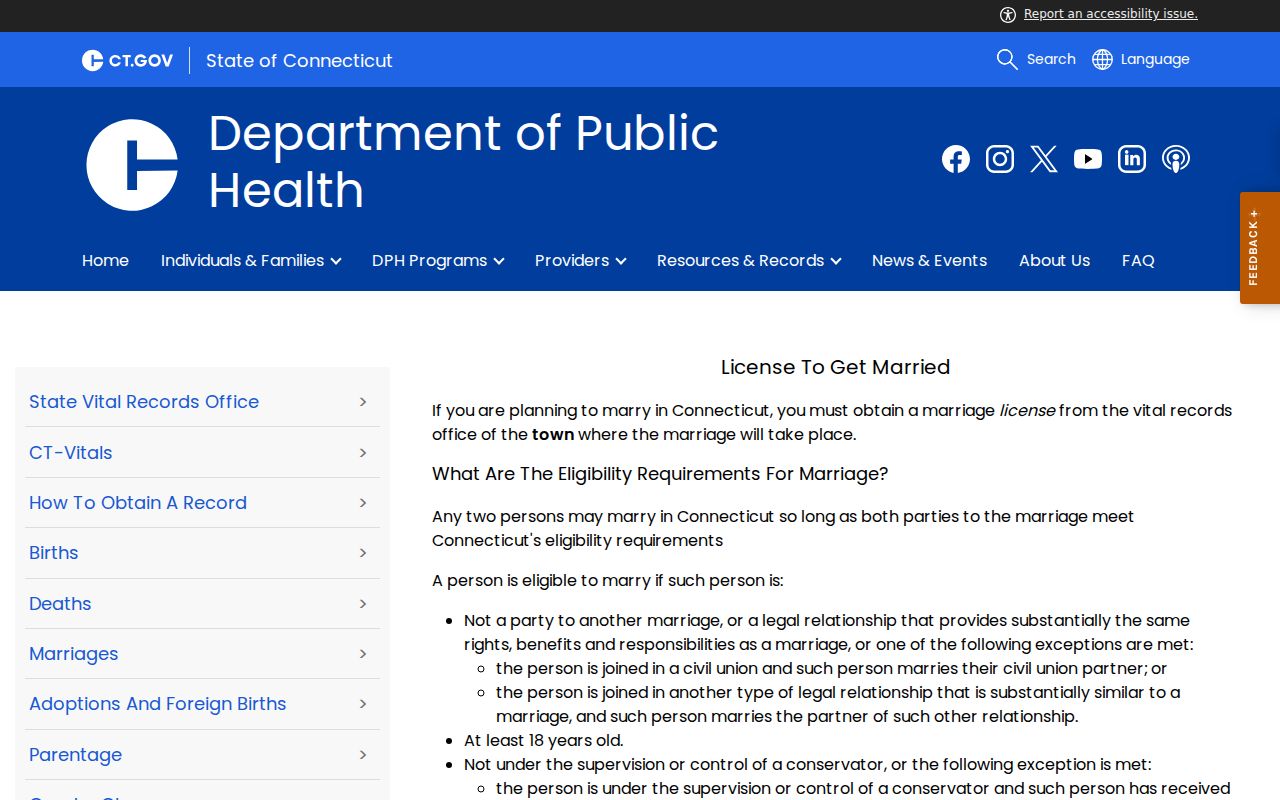The image size is (1280, 800).
Task: Expand DPH Programs menu
Action: tap(438, 260)
